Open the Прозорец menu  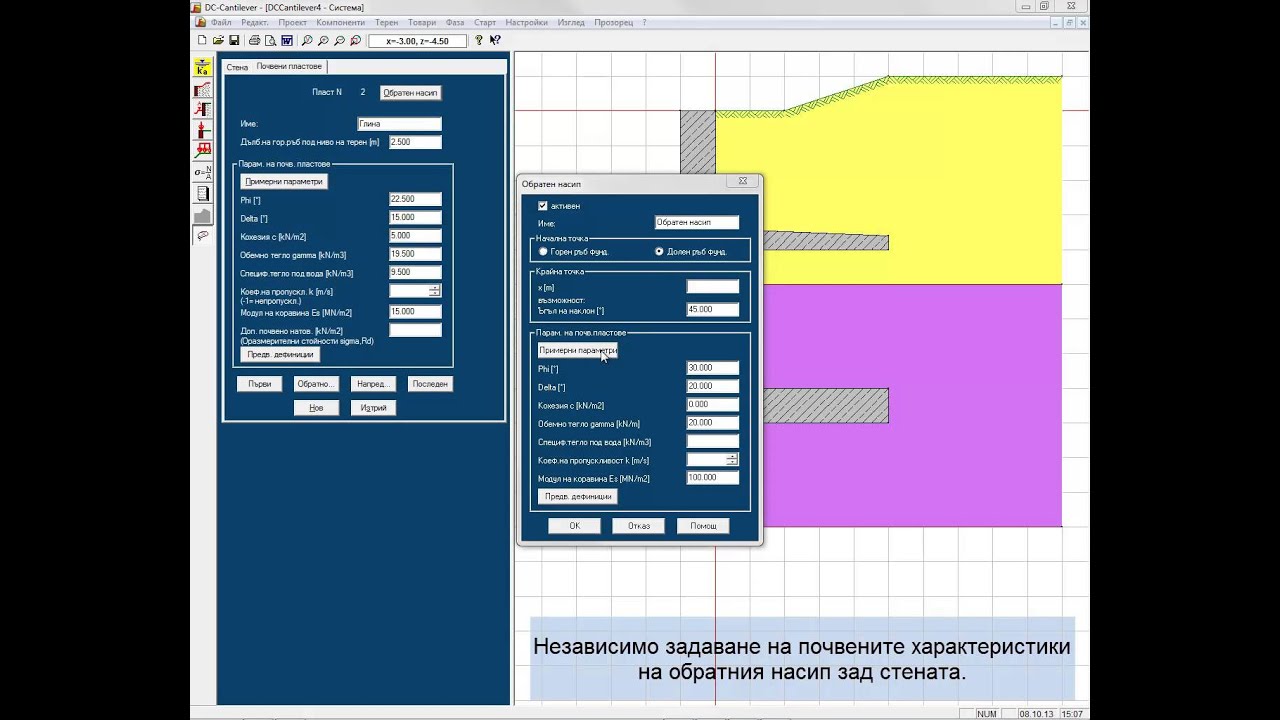tap(614, 22)
